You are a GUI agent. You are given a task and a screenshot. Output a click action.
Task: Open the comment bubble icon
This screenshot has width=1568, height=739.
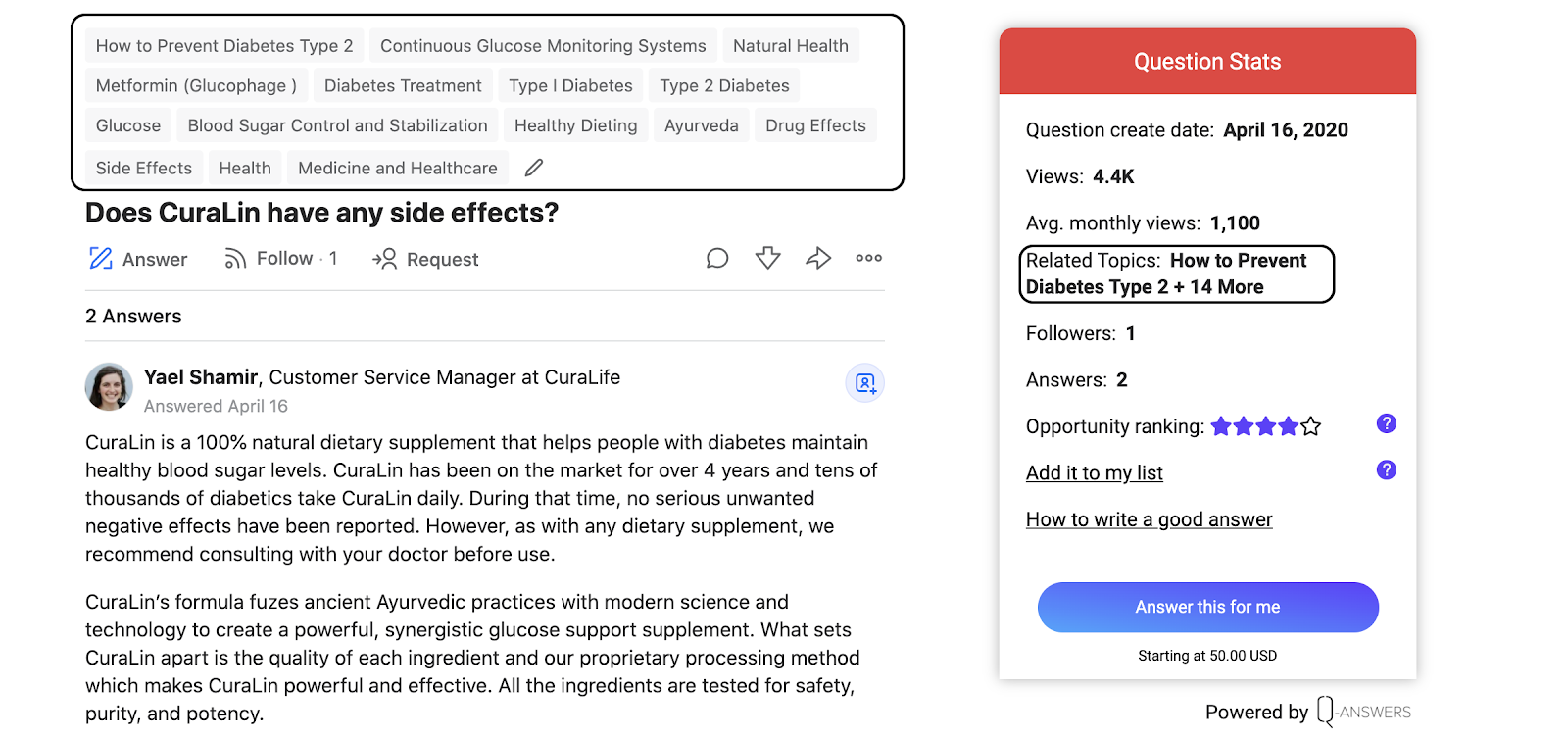[x=717, y=258]
